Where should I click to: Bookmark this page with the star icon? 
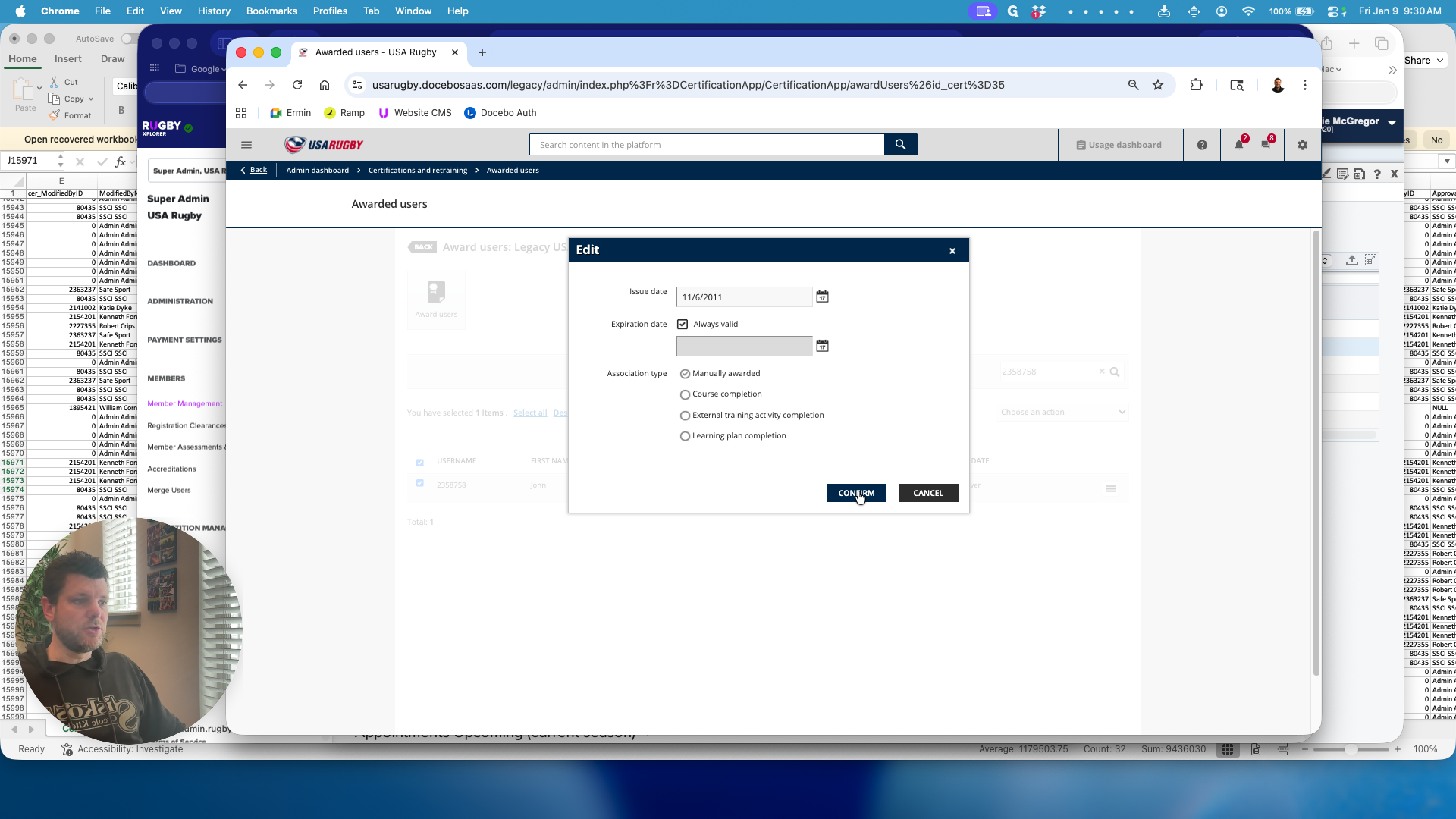click(x=1158, y=85)
